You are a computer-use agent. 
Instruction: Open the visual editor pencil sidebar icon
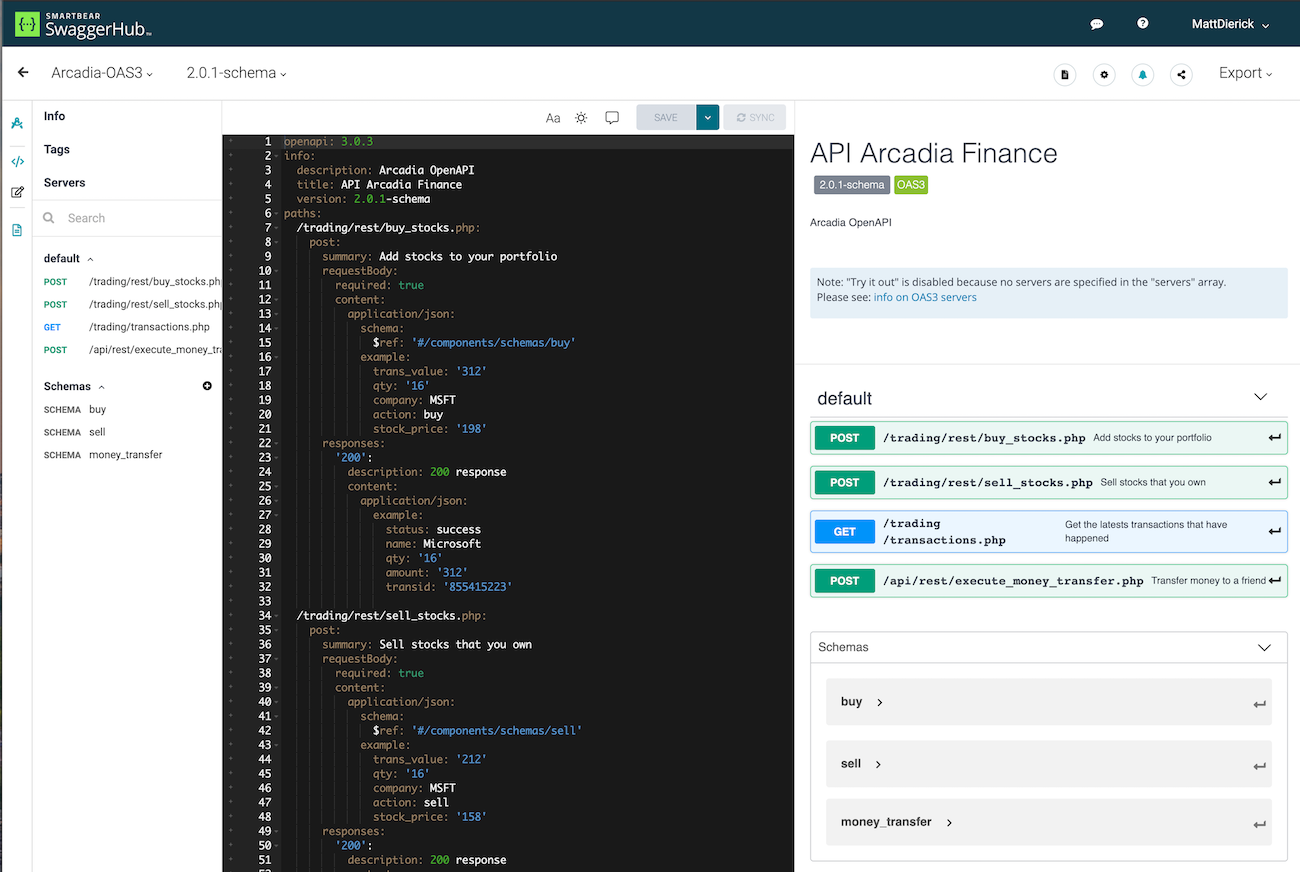[x=17, y=192]
